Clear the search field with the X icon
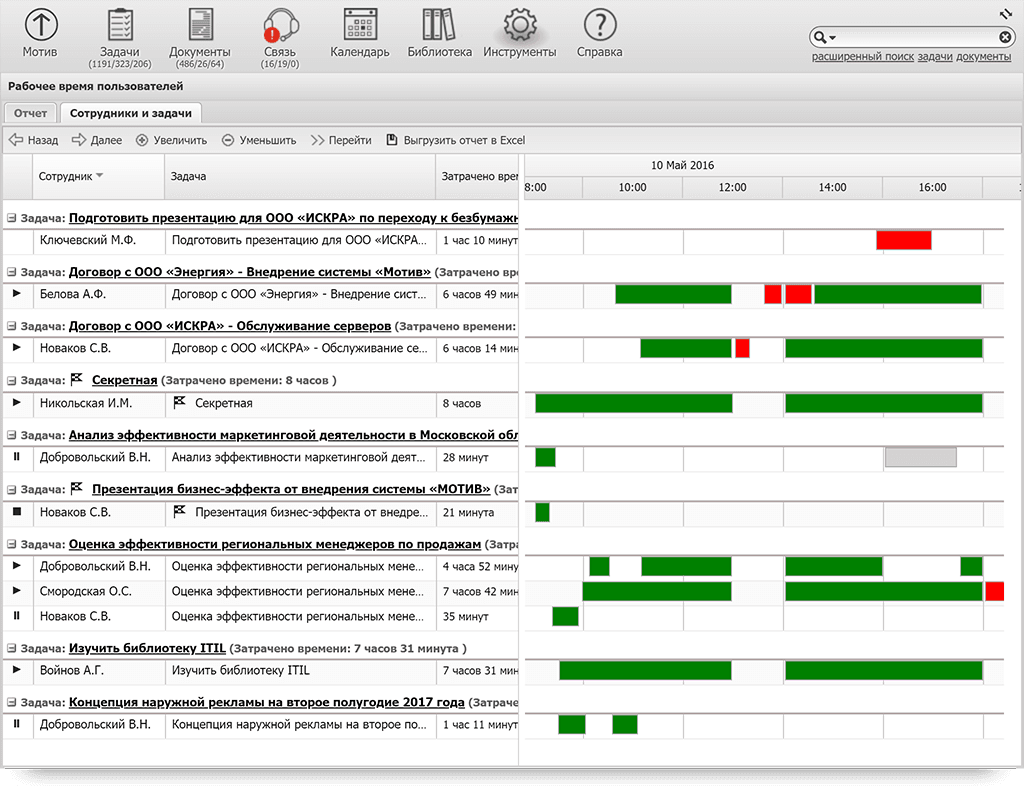This screenshot has width=1024, height=800. point(1005,37)
